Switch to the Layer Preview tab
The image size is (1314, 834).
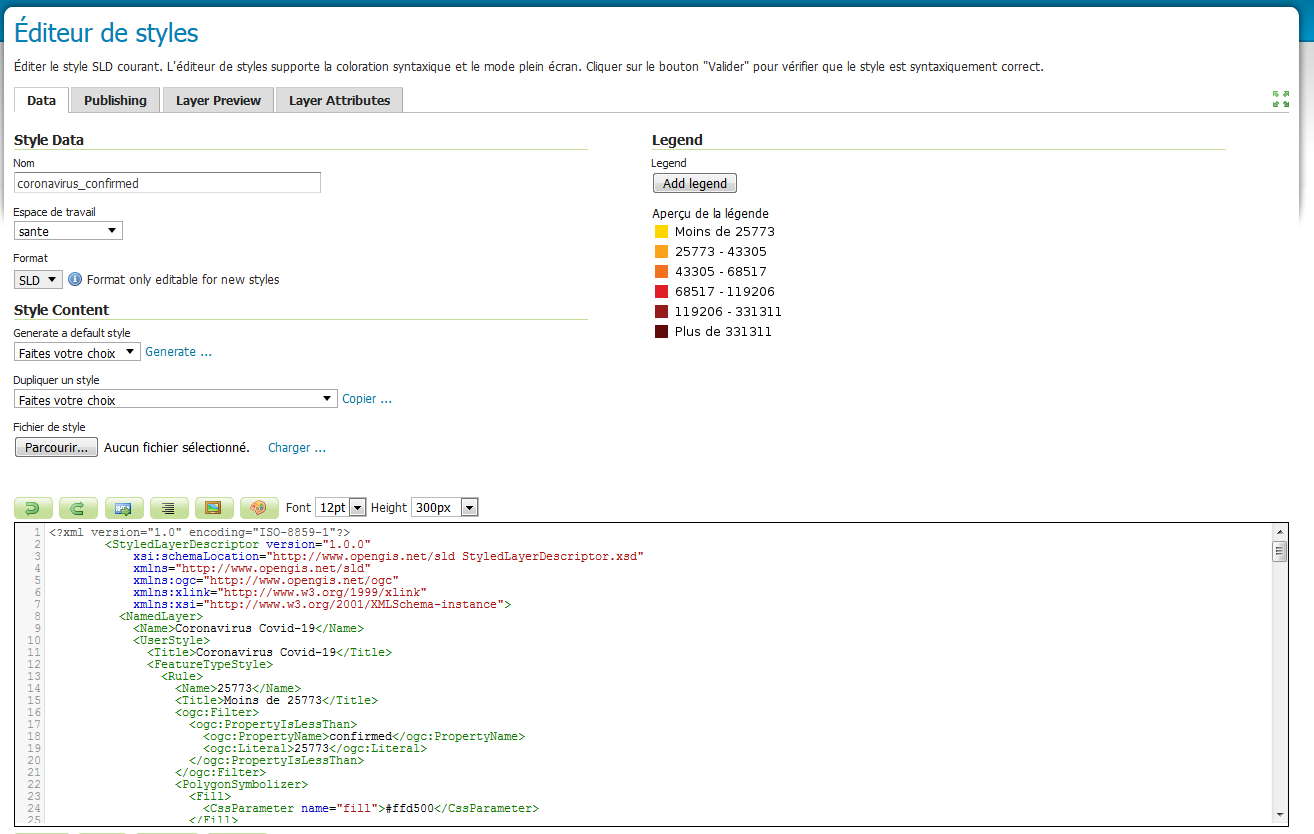218,100
